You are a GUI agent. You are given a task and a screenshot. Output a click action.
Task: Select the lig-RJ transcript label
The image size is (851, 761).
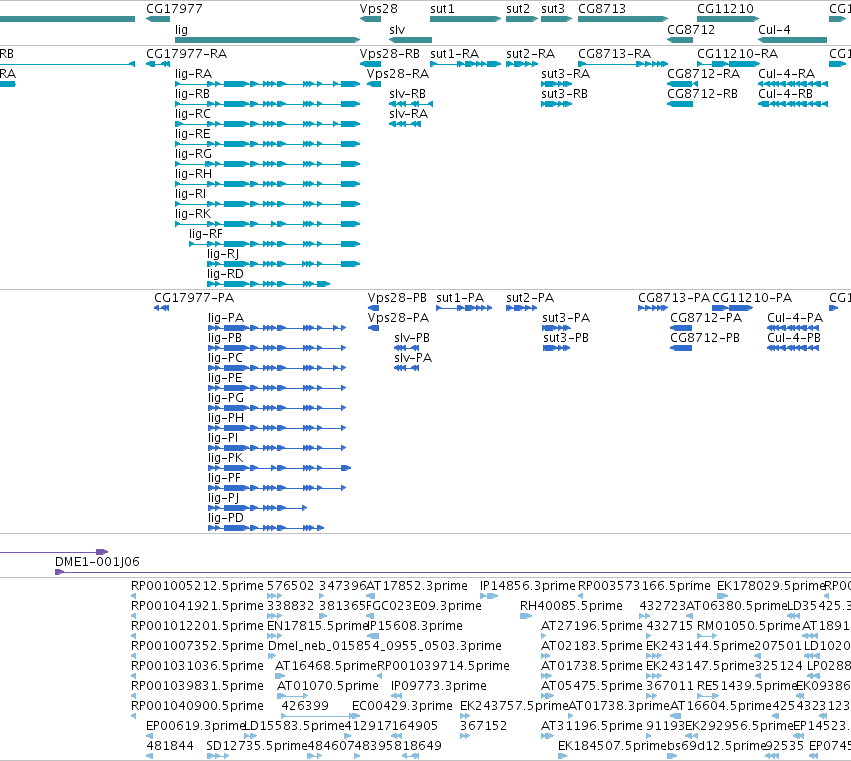point(223,254)
